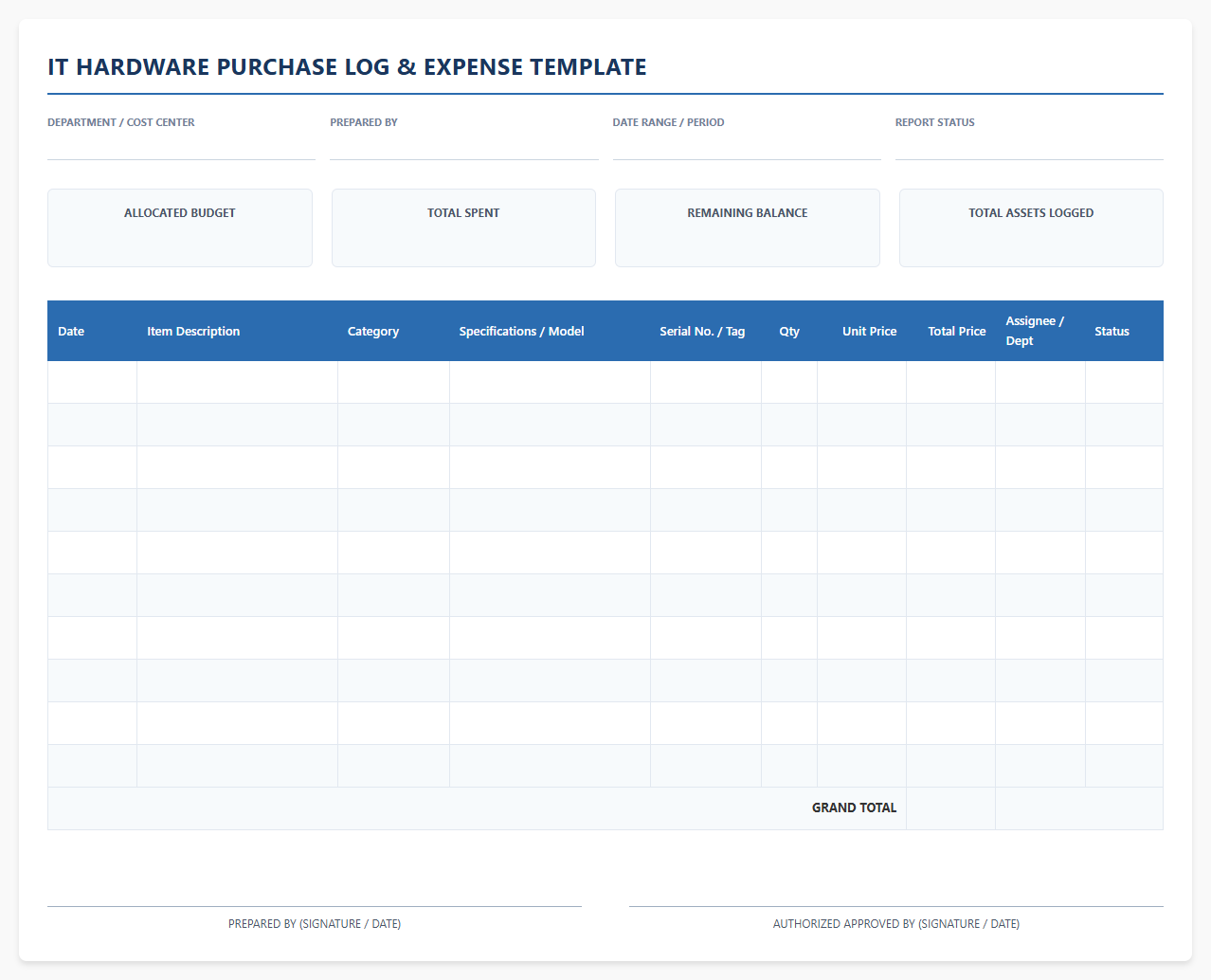The height and width of the screenshot is (980, 1211).
Task: Select the Allocated Budget summary card
Action: click(x=180, y=227)
